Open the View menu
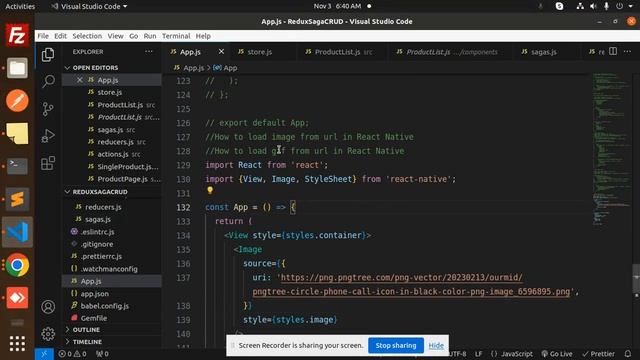 tap(115, 36)
